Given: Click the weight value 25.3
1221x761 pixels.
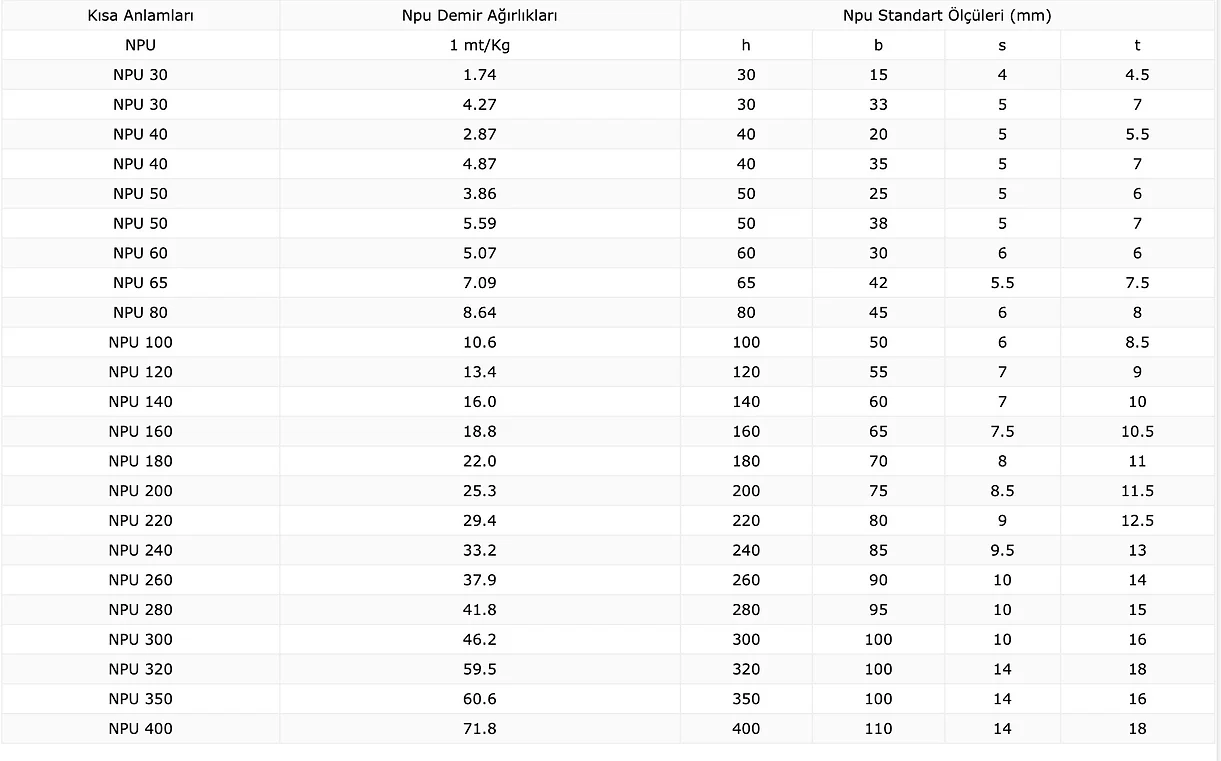Looking at the screenshot, I should (x=480, y=491).
